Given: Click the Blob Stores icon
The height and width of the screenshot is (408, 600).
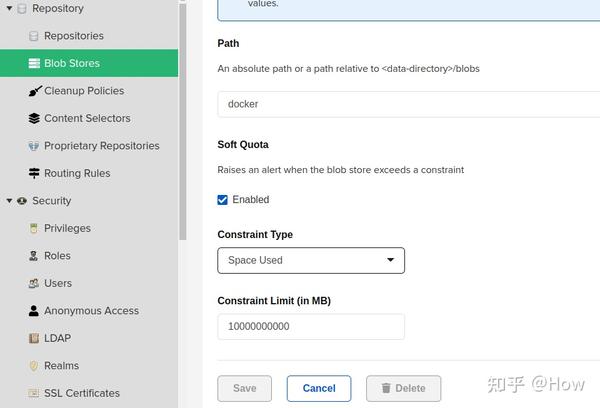Looking at the screenshot, I should pyautogui.click(x=34, y=63).
